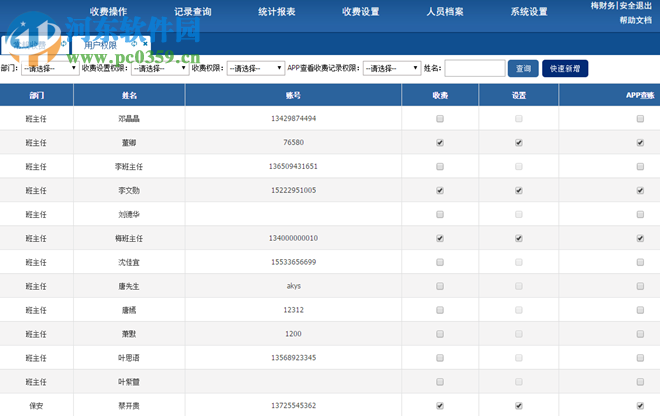Check 收费 box for 邓晶晶
This screenshot has height=416, width=660.
(x=440, y=119)
